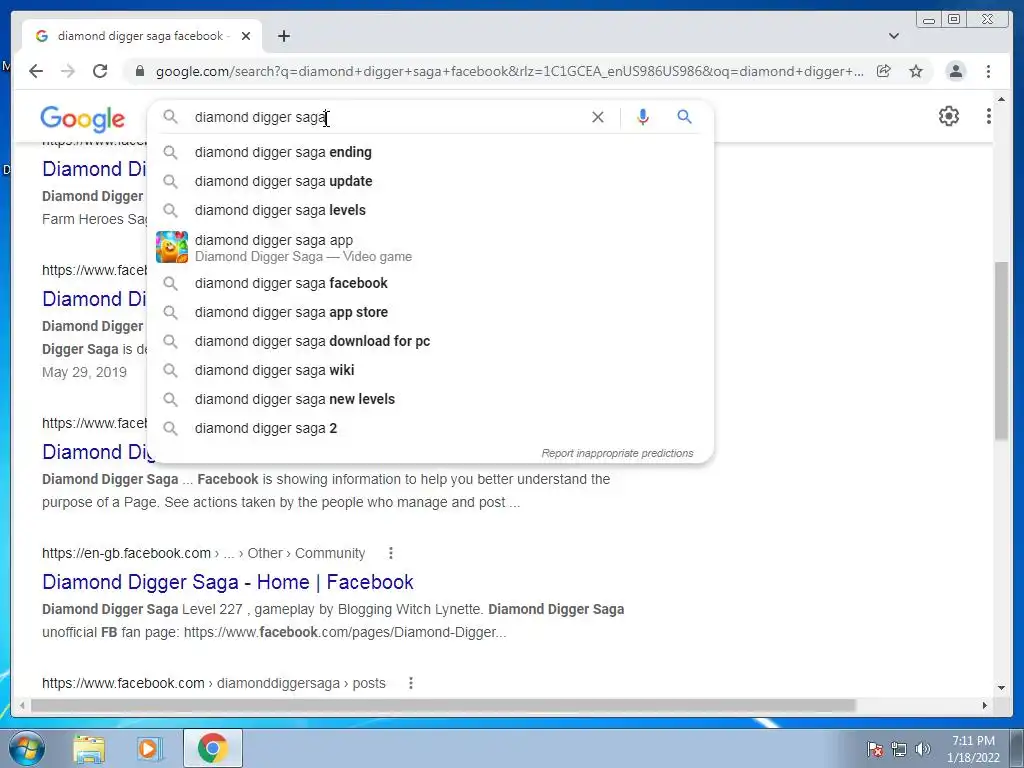
Task: Click the vertical scrollbar up arrow
Action: pos(1001,99)
